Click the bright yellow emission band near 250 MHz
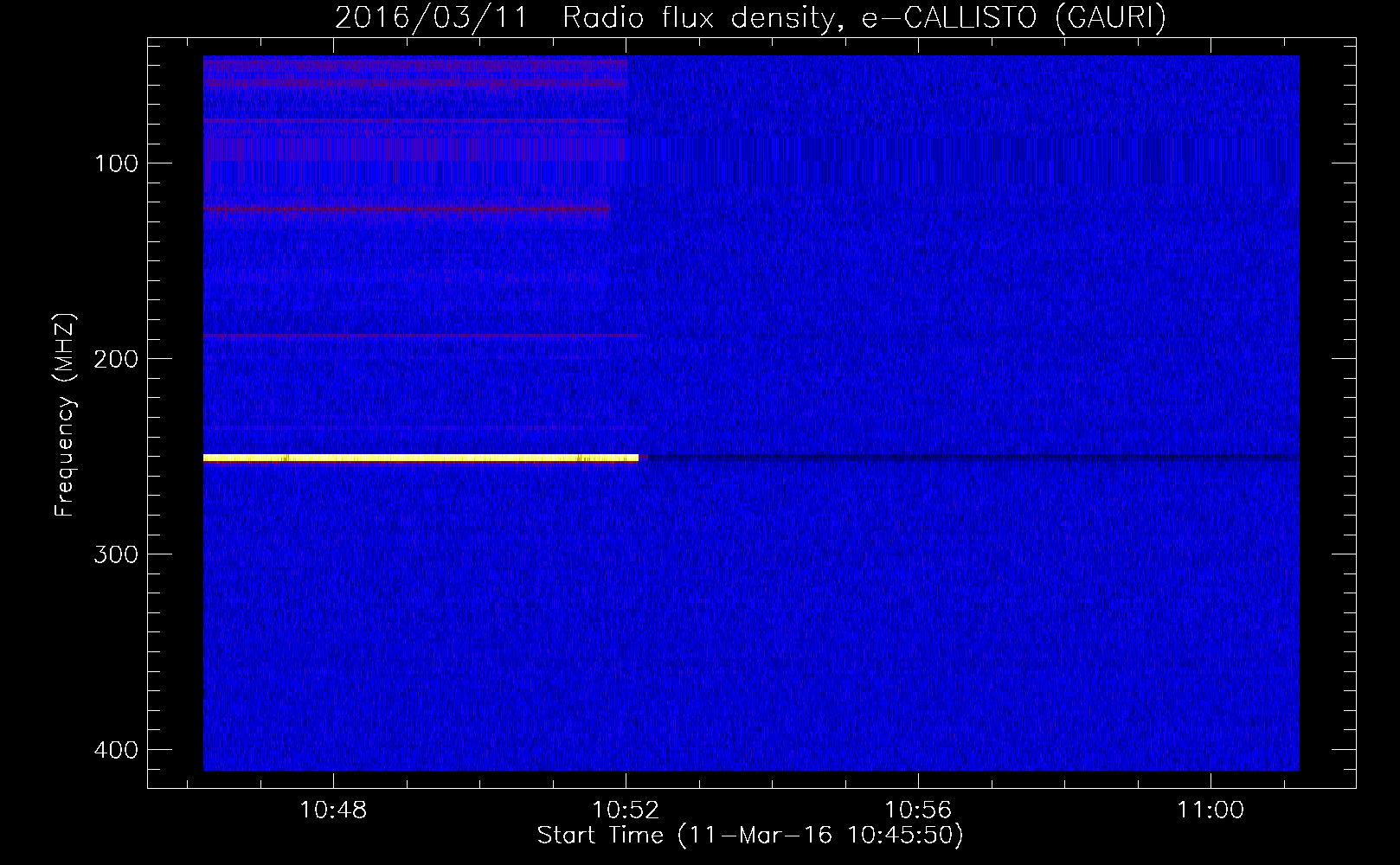Image resolution: width=1400 pixels, height=865 pixels. 421,458
